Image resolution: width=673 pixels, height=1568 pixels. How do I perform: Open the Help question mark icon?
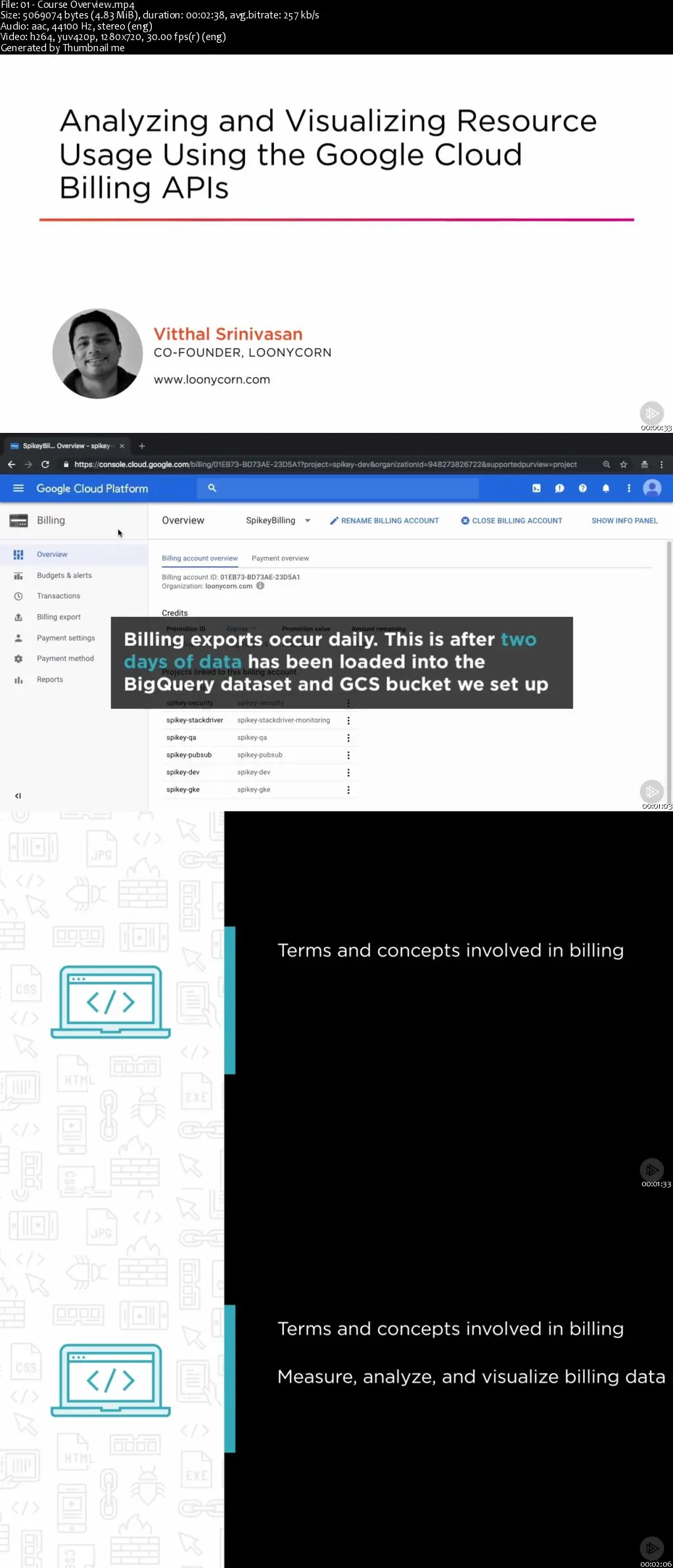(x=582, y=488)
